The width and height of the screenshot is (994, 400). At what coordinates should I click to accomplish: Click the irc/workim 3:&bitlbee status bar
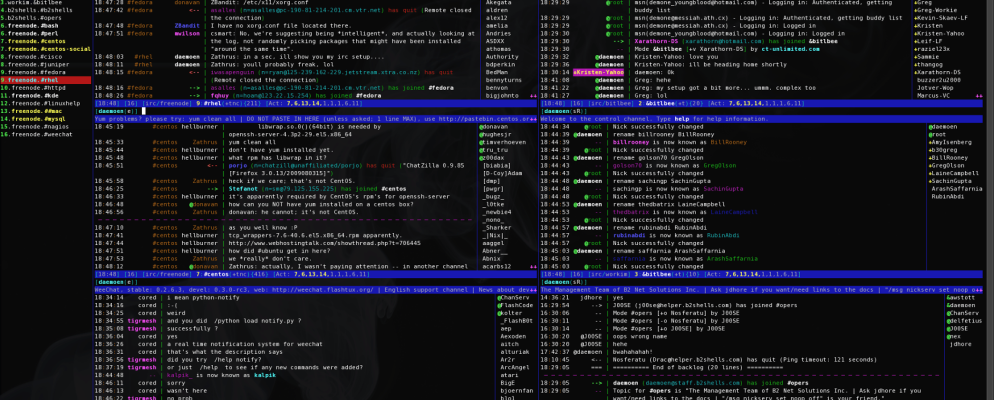(x=761, y=274)
